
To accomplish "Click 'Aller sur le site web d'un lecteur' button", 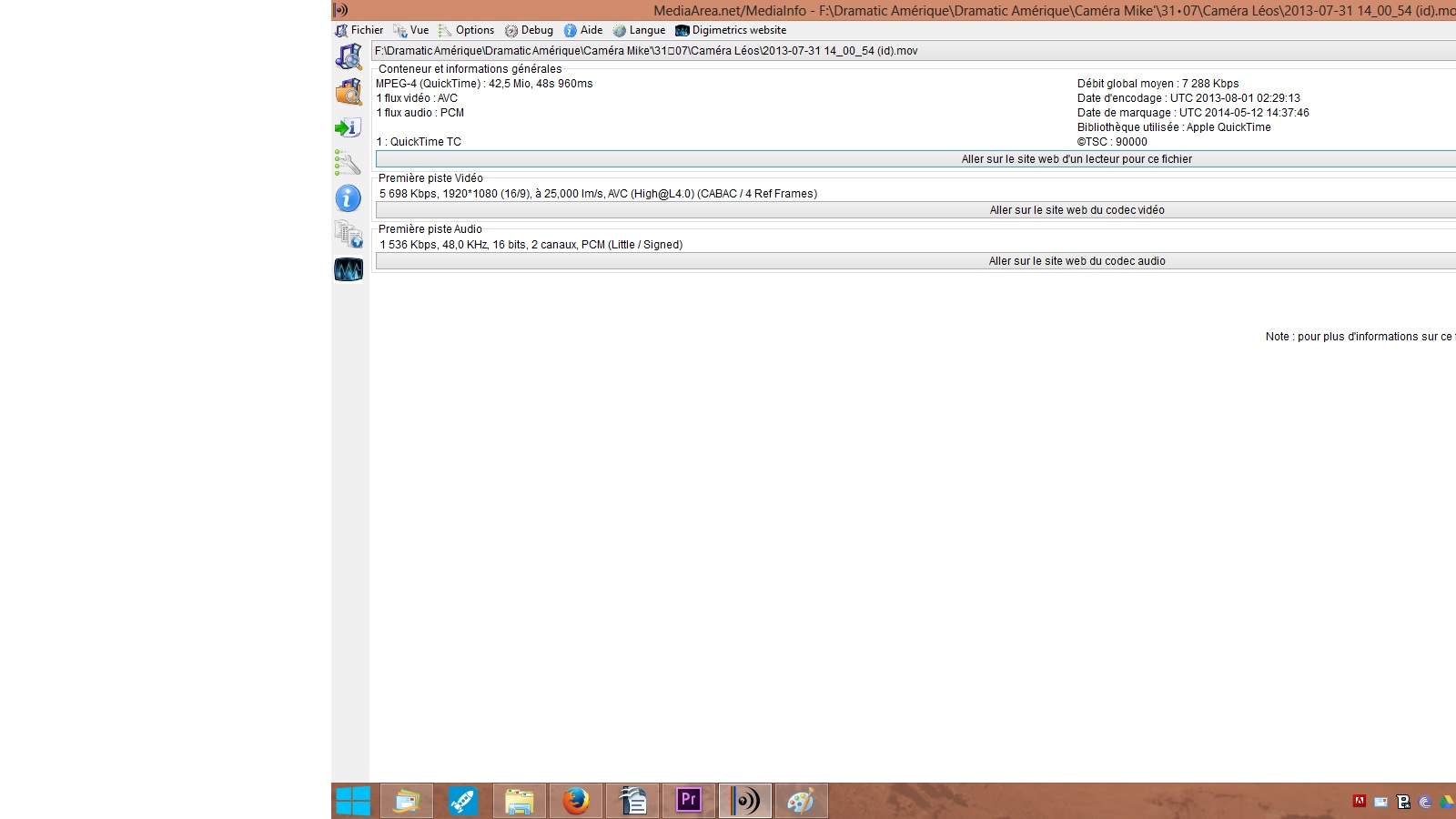I will coord(915,159).
